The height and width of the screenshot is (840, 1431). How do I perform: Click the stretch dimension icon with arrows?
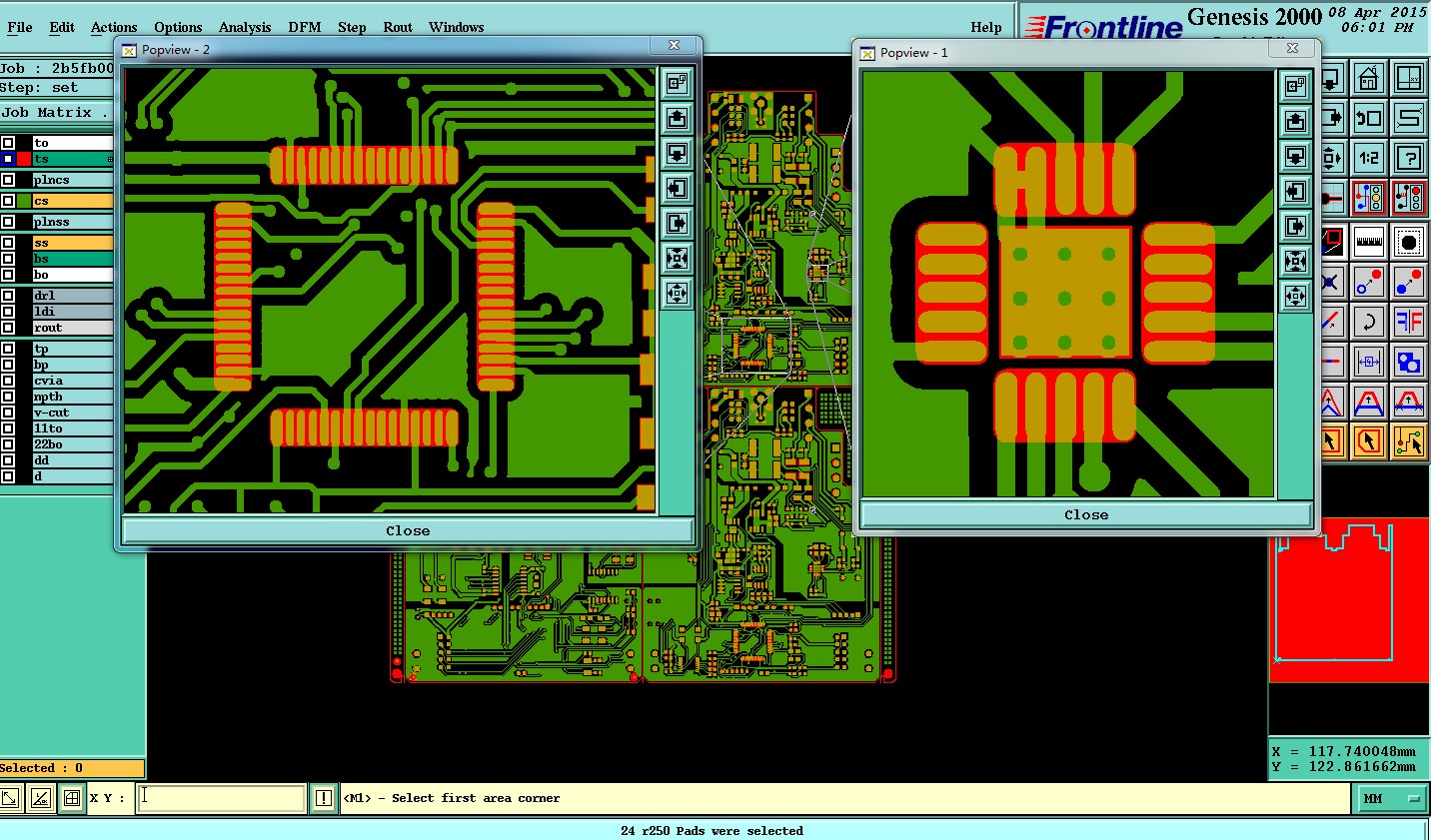1368,362
